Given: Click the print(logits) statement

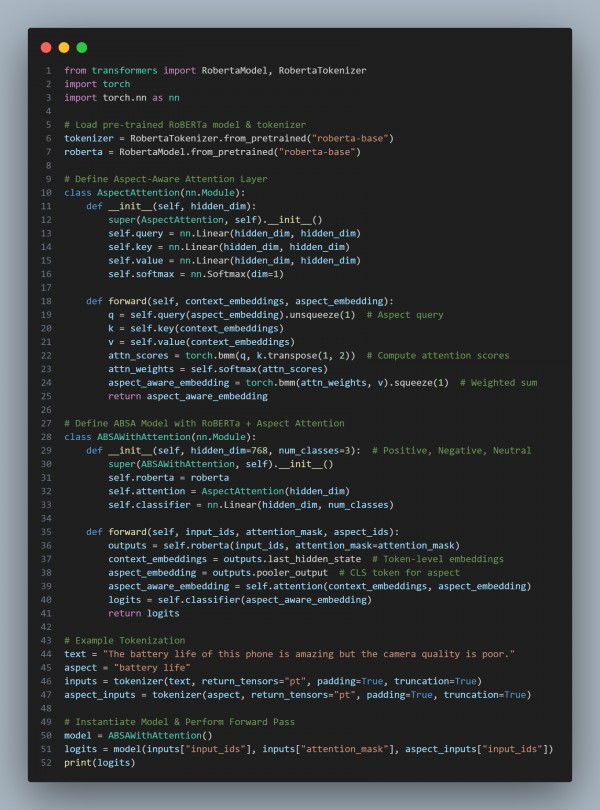Looking at the screenshot, I should click(97, 762).
